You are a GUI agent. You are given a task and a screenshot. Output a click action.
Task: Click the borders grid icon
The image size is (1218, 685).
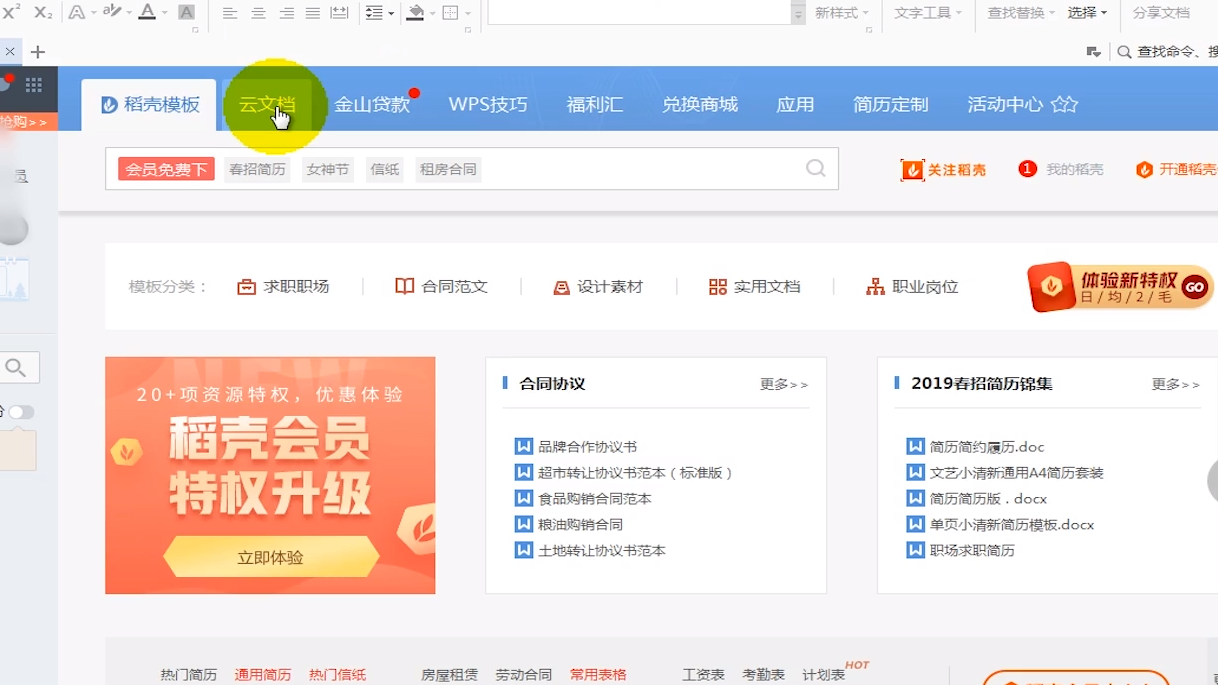450,13
